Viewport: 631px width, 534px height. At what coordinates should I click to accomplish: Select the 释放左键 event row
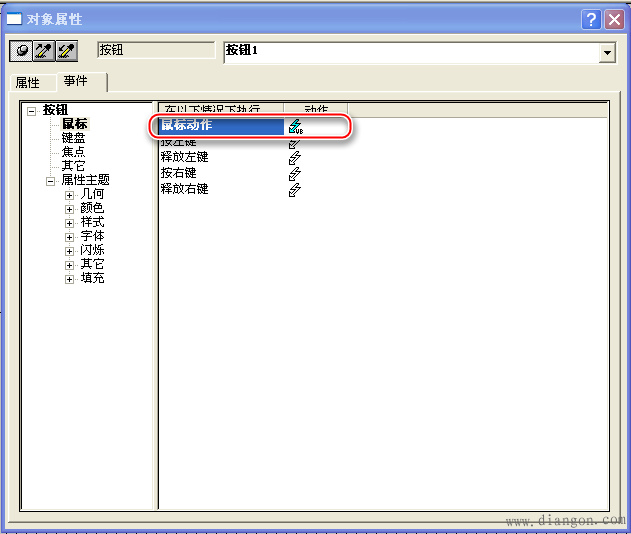[185, 157]
